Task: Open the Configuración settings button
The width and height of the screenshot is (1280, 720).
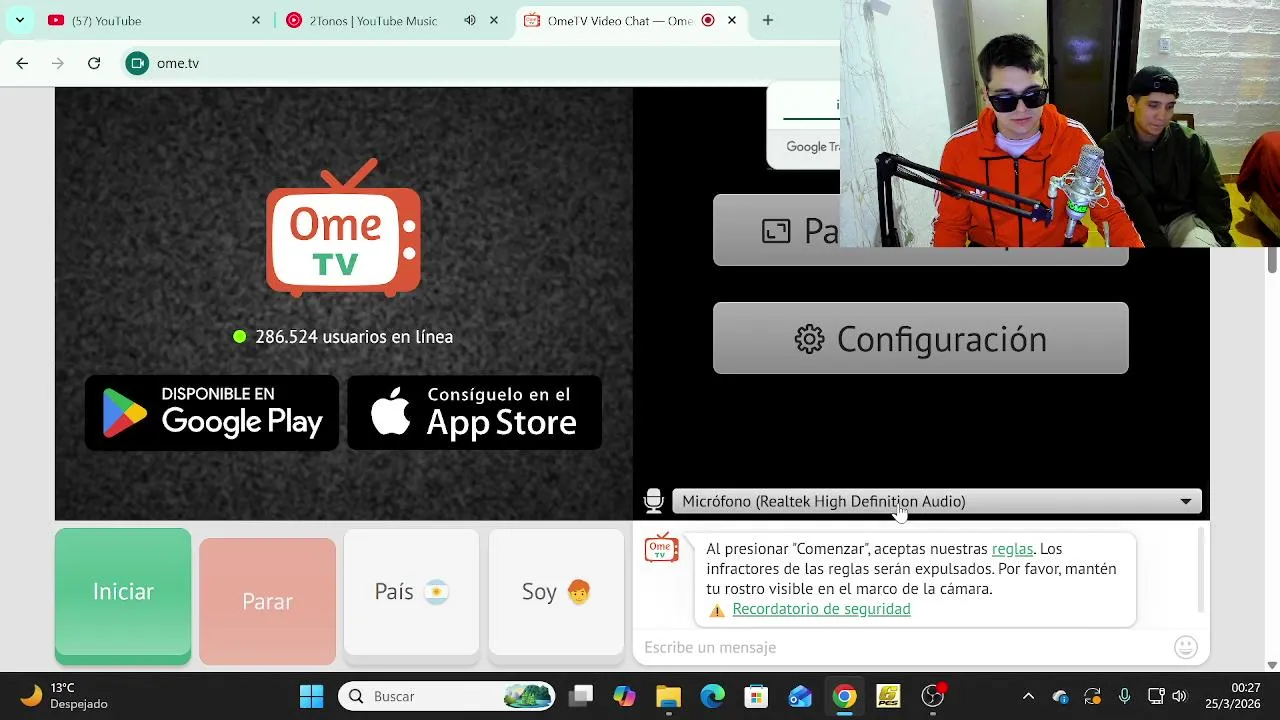Action: (920, 339)
